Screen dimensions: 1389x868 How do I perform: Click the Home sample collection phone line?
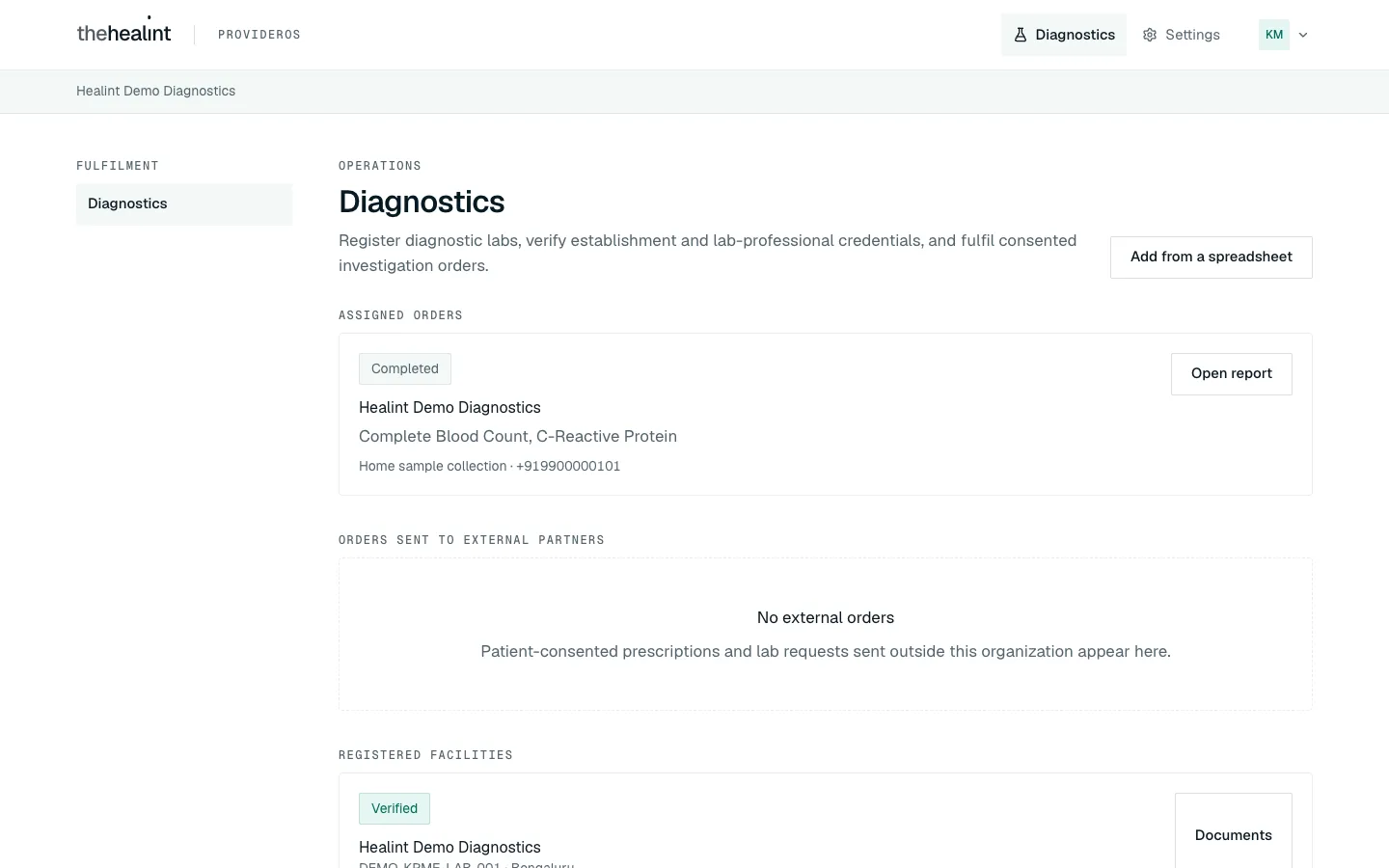click(490, 466)
